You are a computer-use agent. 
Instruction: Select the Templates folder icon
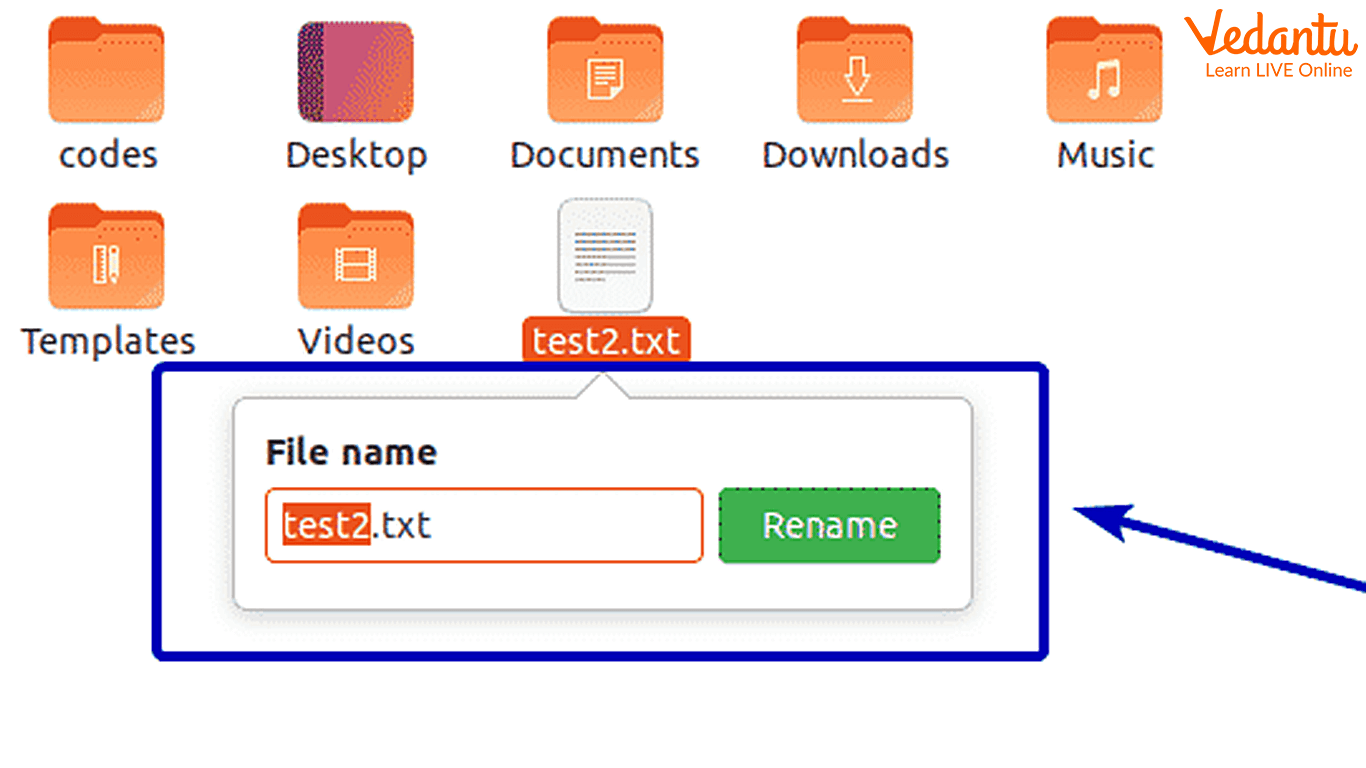click(106, 258)
